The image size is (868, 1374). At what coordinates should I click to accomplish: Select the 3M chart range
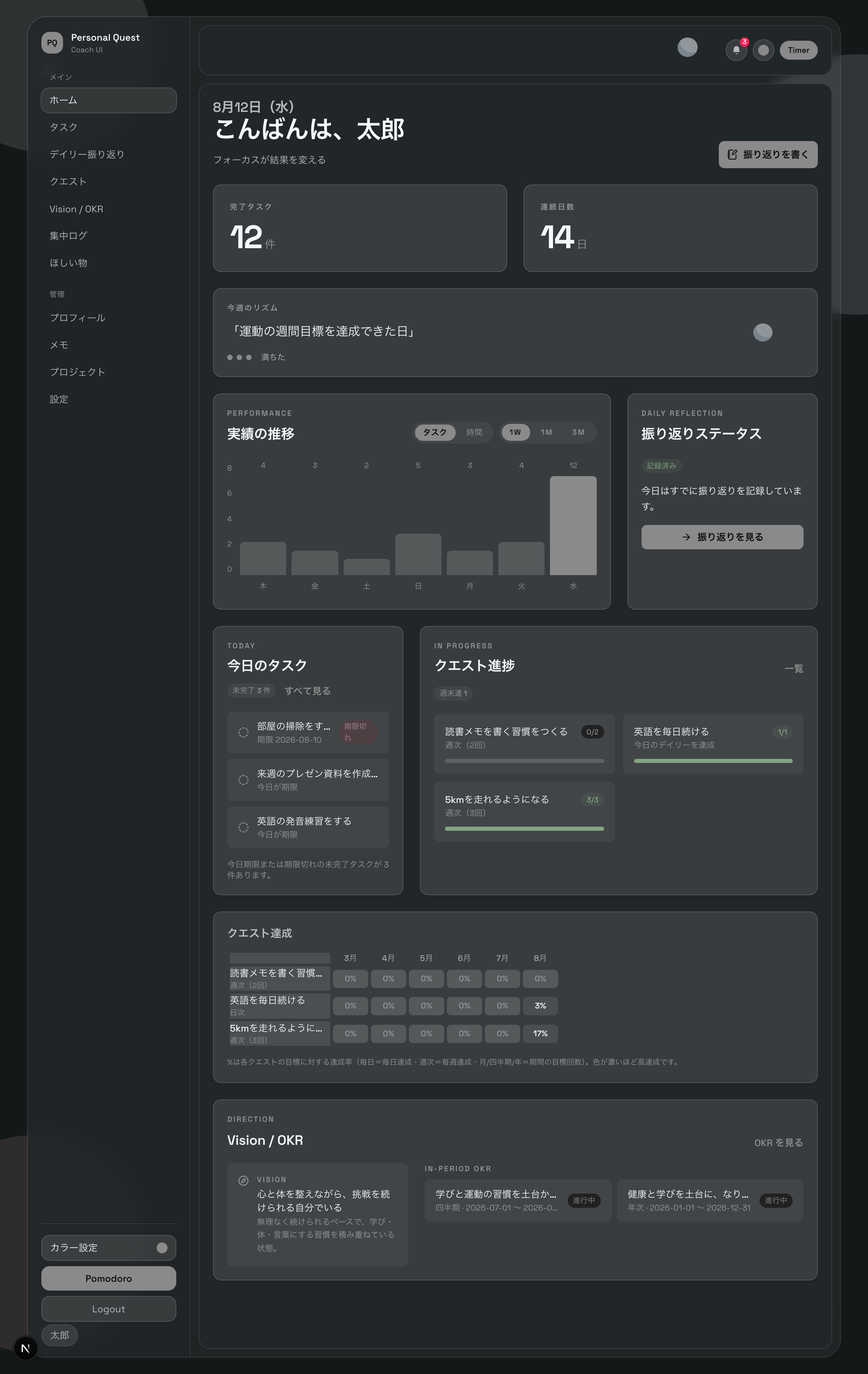click(x=578, y=433)
